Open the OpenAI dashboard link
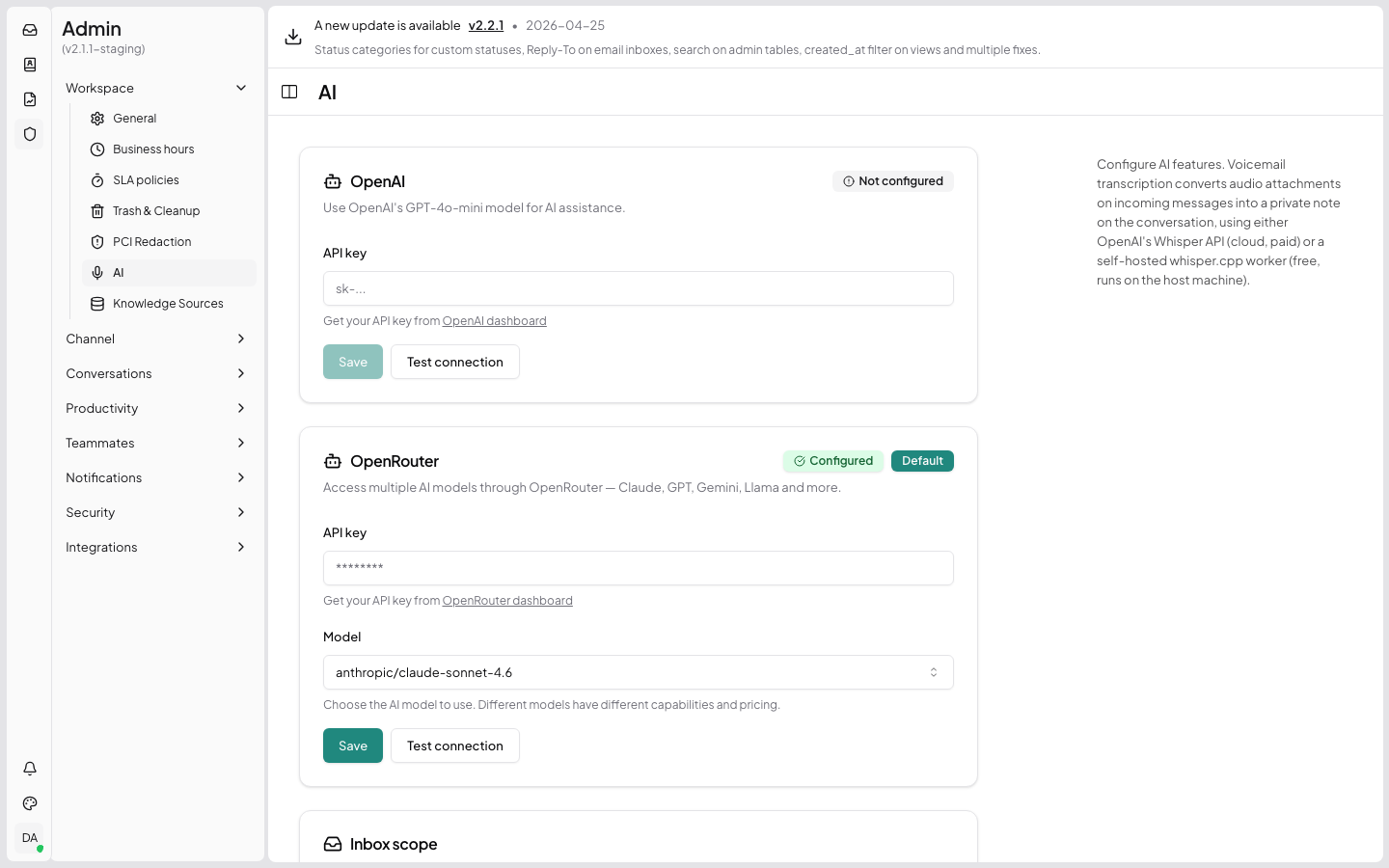This screenshot has width=1389, height=868. [x=495, y=321]
